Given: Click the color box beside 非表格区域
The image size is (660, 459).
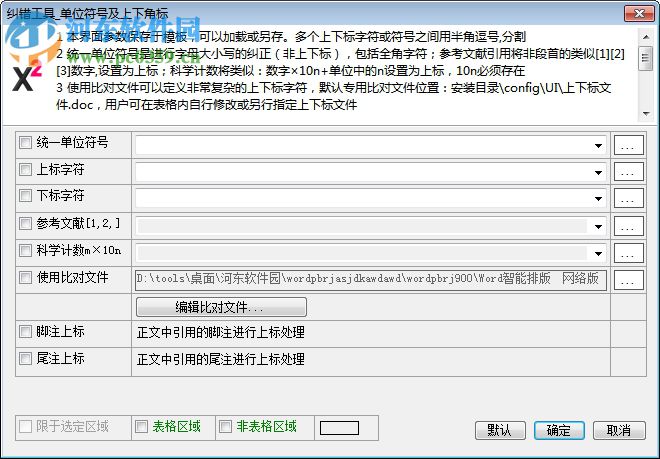Looking at the screenshot, I should 339,428.
